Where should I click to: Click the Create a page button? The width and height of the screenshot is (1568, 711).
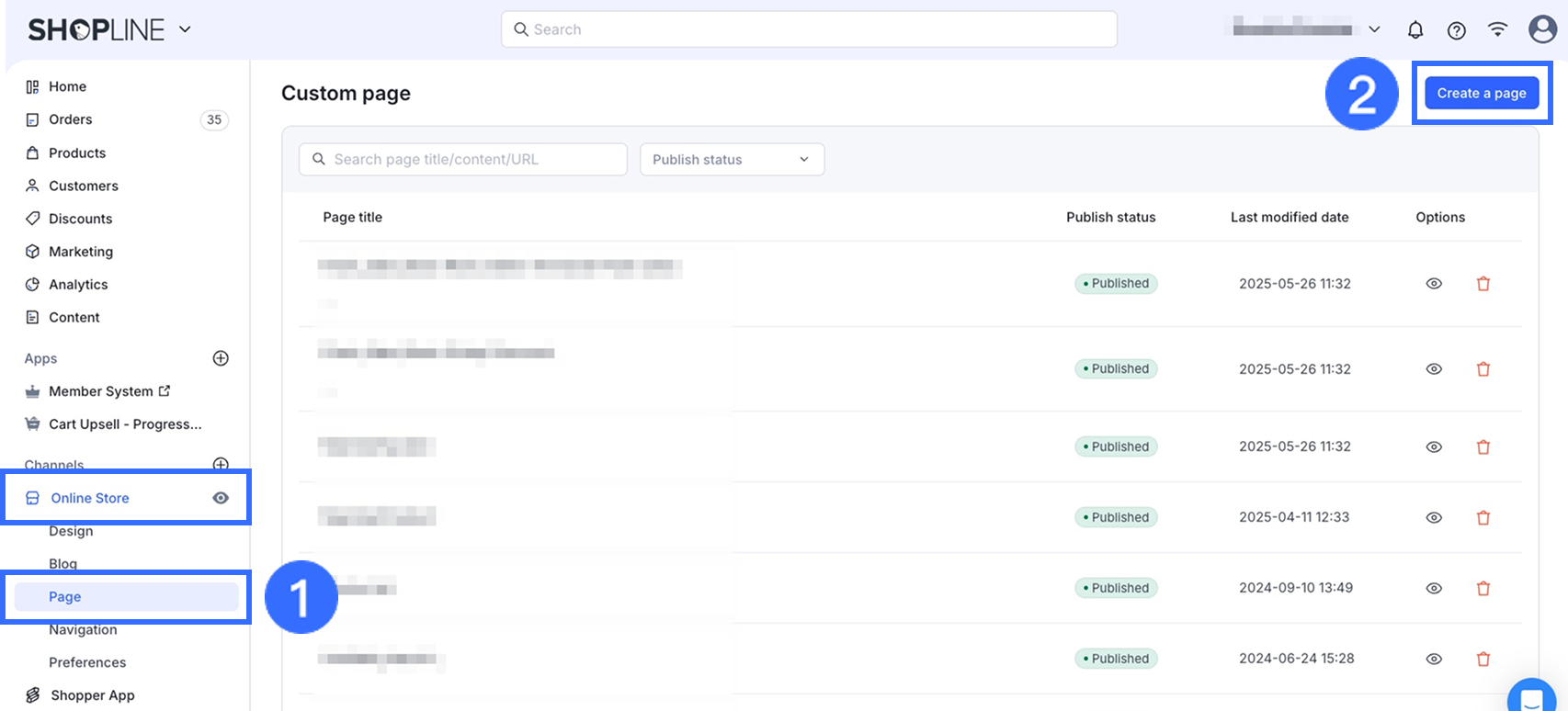[x=1482, y=94]
